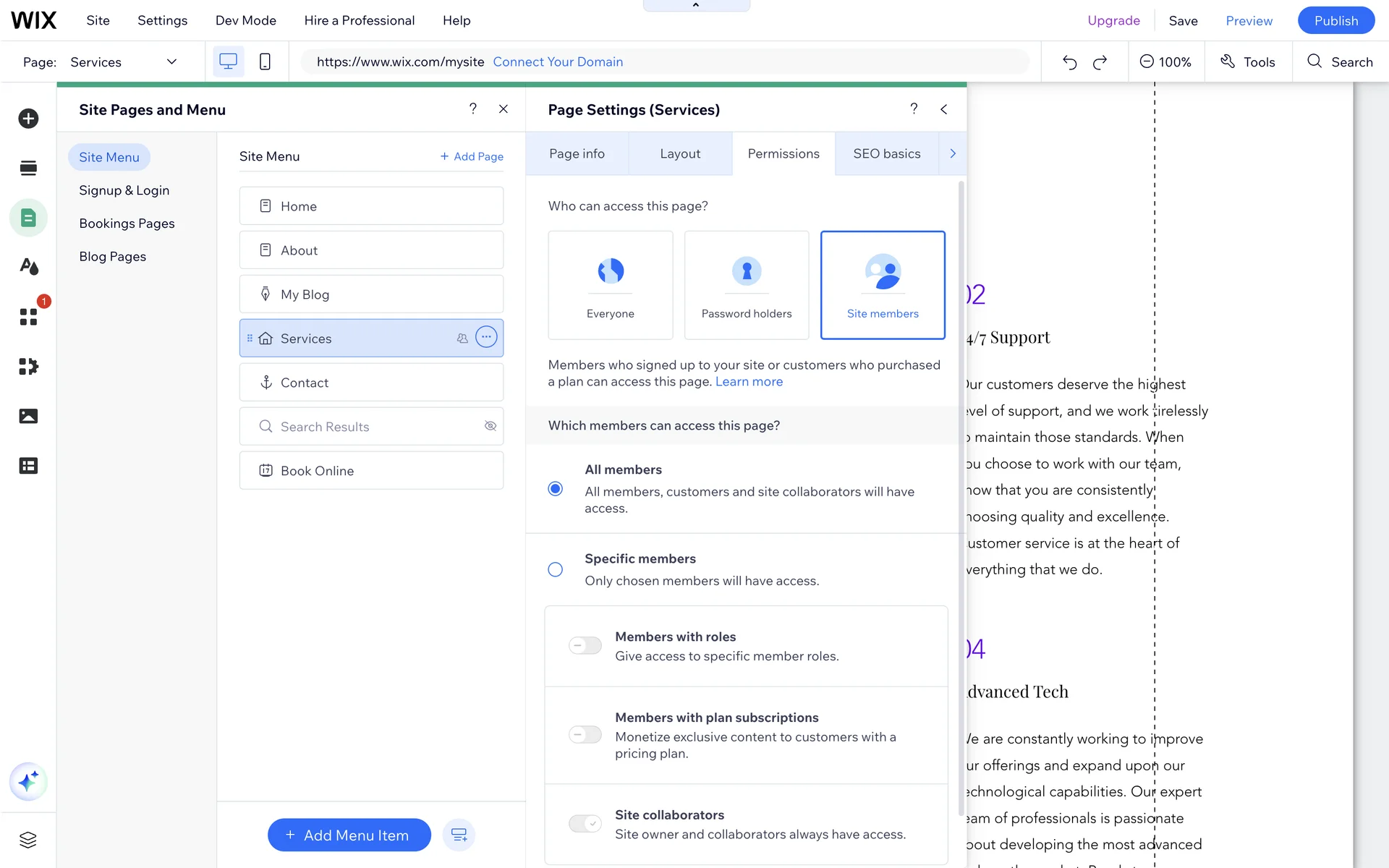Switch to mobile view icon
Screen dimensions: 1389x868
(265, 61)
